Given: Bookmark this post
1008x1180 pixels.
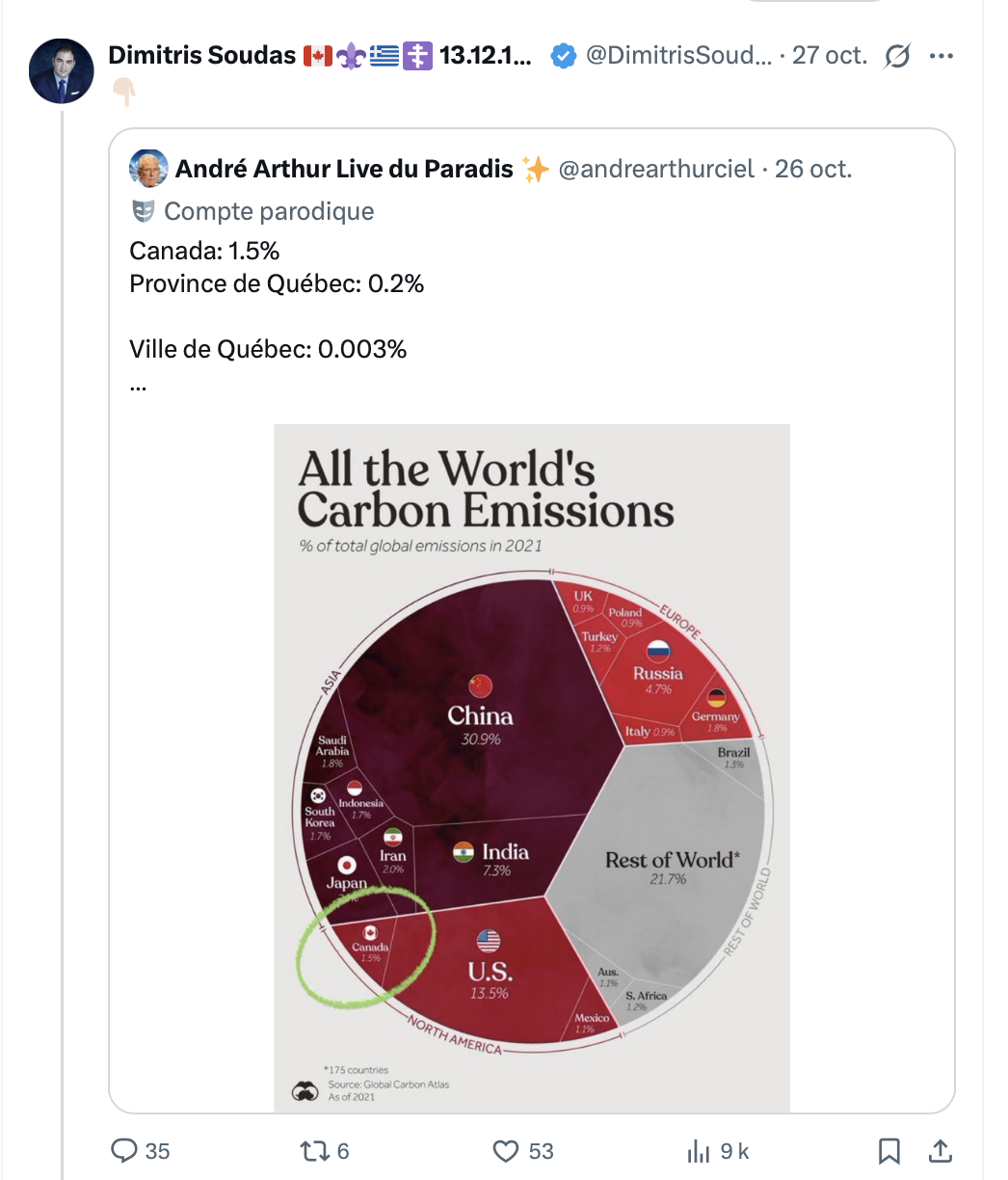Looking at the screenshot, I should pyautogui.click(x=889, y=1150).
